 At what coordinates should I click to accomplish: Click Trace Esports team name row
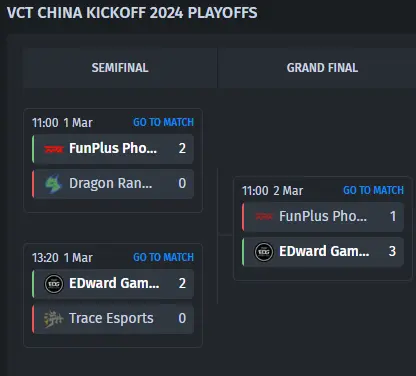[113, 319]
